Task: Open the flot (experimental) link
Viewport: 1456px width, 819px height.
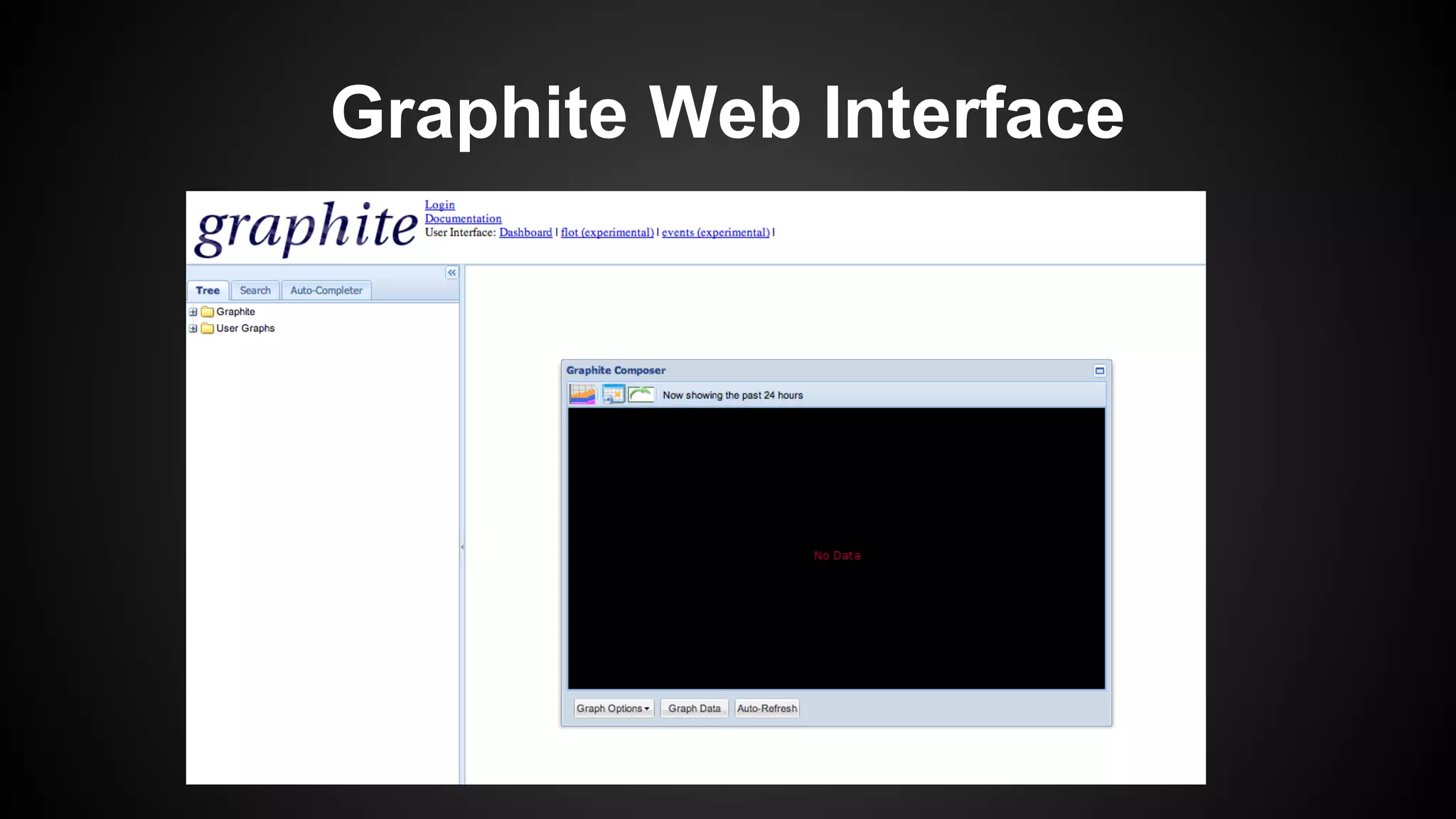Action: (x=607, y=232)
